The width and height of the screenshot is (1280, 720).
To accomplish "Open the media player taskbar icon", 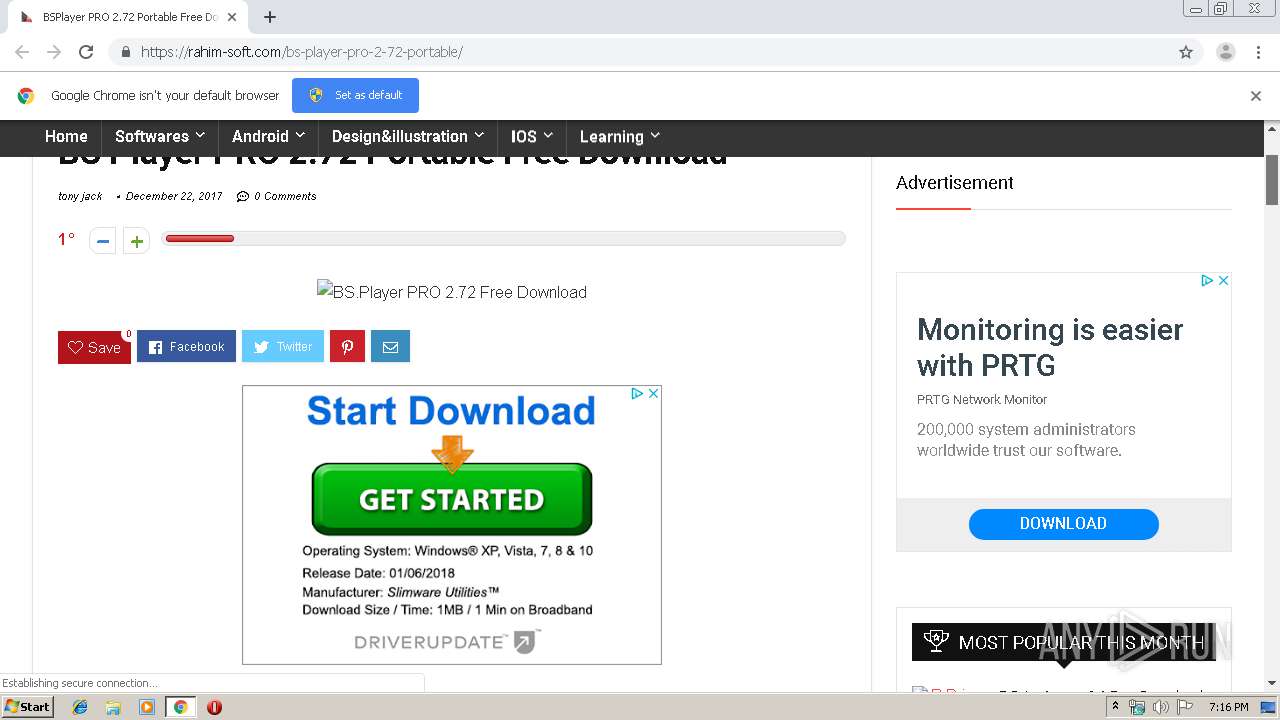I will click(147, 707).
